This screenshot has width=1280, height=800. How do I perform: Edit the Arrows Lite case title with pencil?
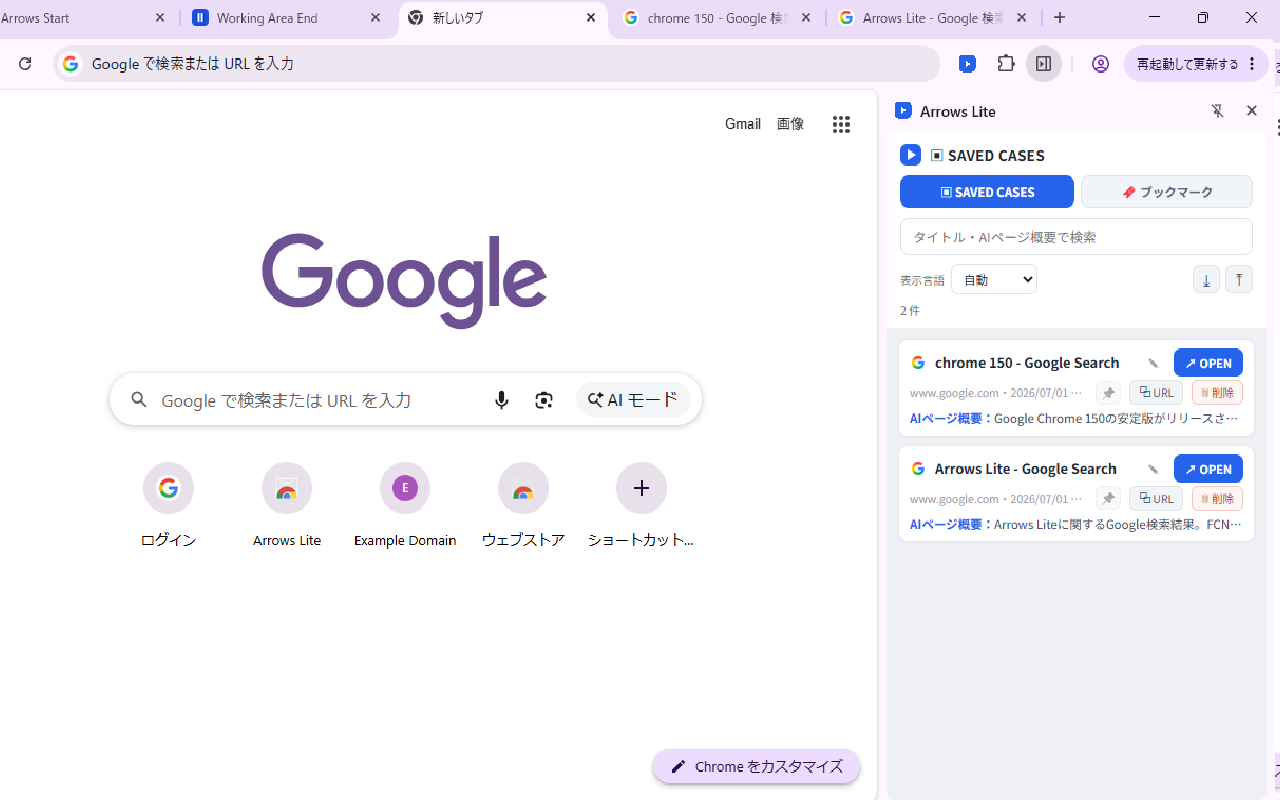tap(1153, 470)
